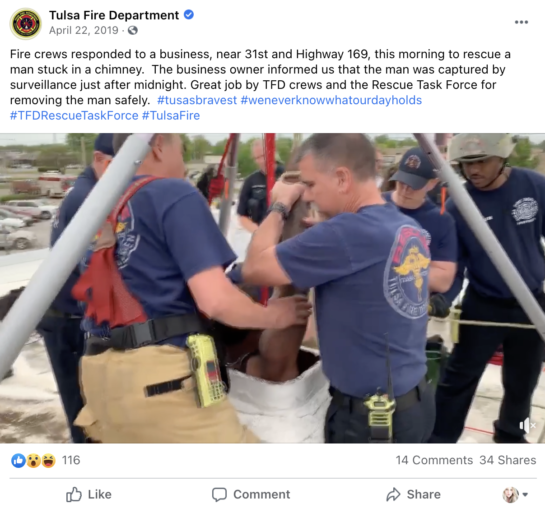Open the three-dot post options menu

521,22
